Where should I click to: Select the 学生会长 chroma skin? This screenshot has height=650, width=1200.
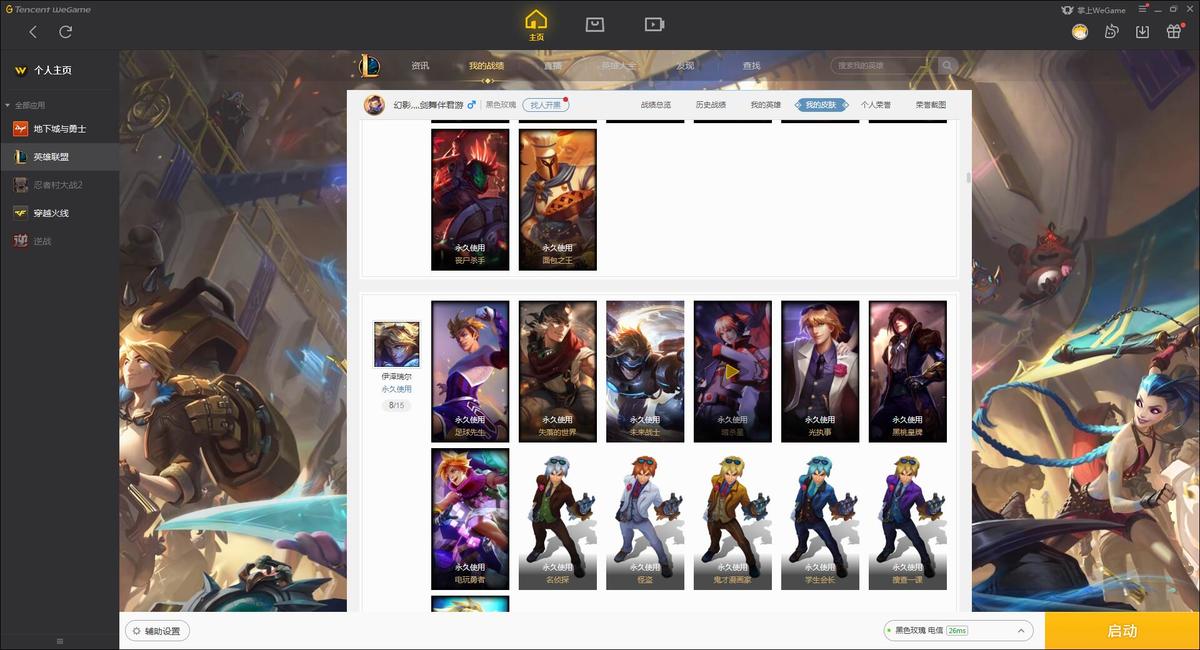[820, 519]
